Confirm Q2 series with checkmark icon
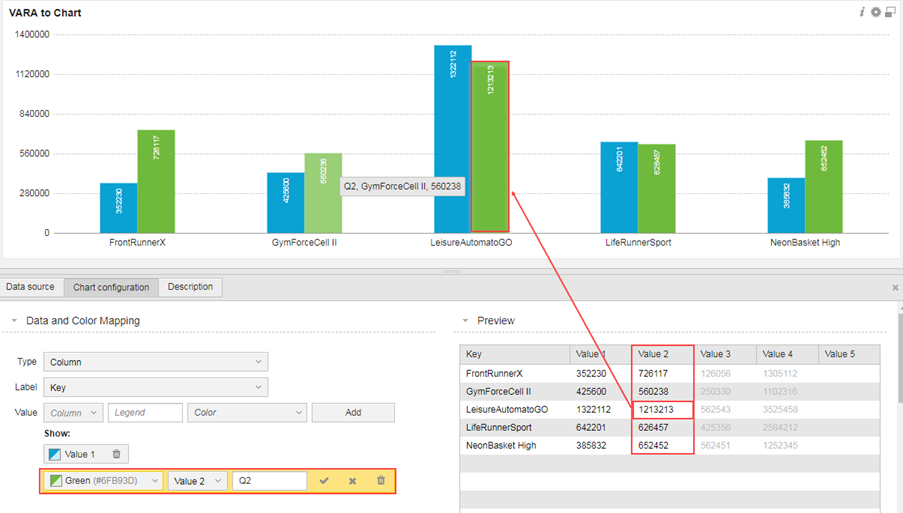This screenshot has width=903, height=513. point(324,480)
